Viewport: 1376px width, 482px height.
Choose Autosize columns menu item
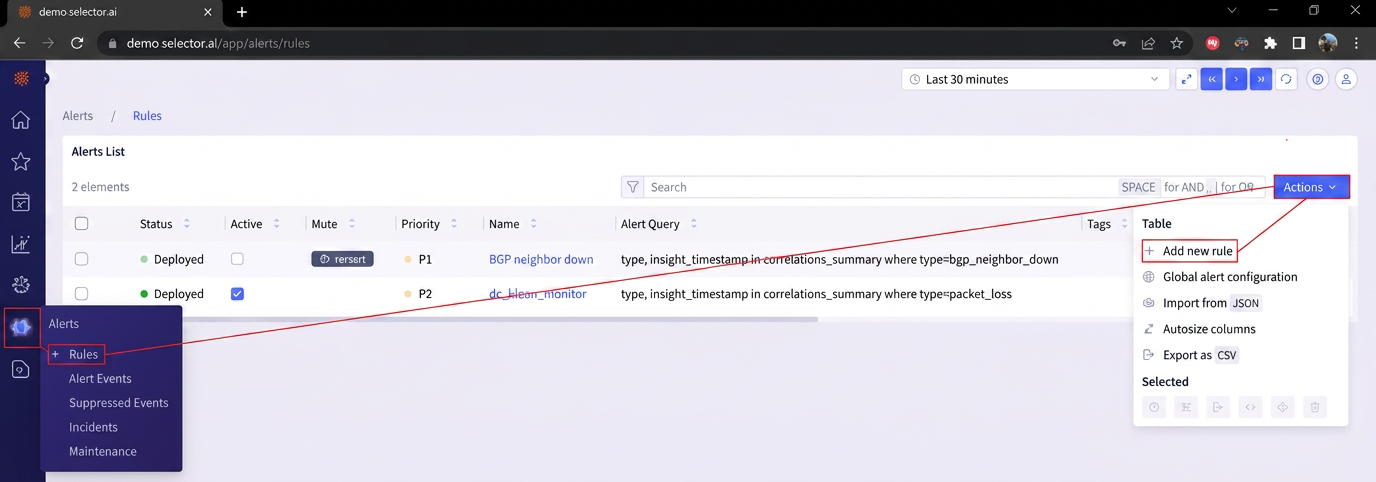[x=1199, y=329]
